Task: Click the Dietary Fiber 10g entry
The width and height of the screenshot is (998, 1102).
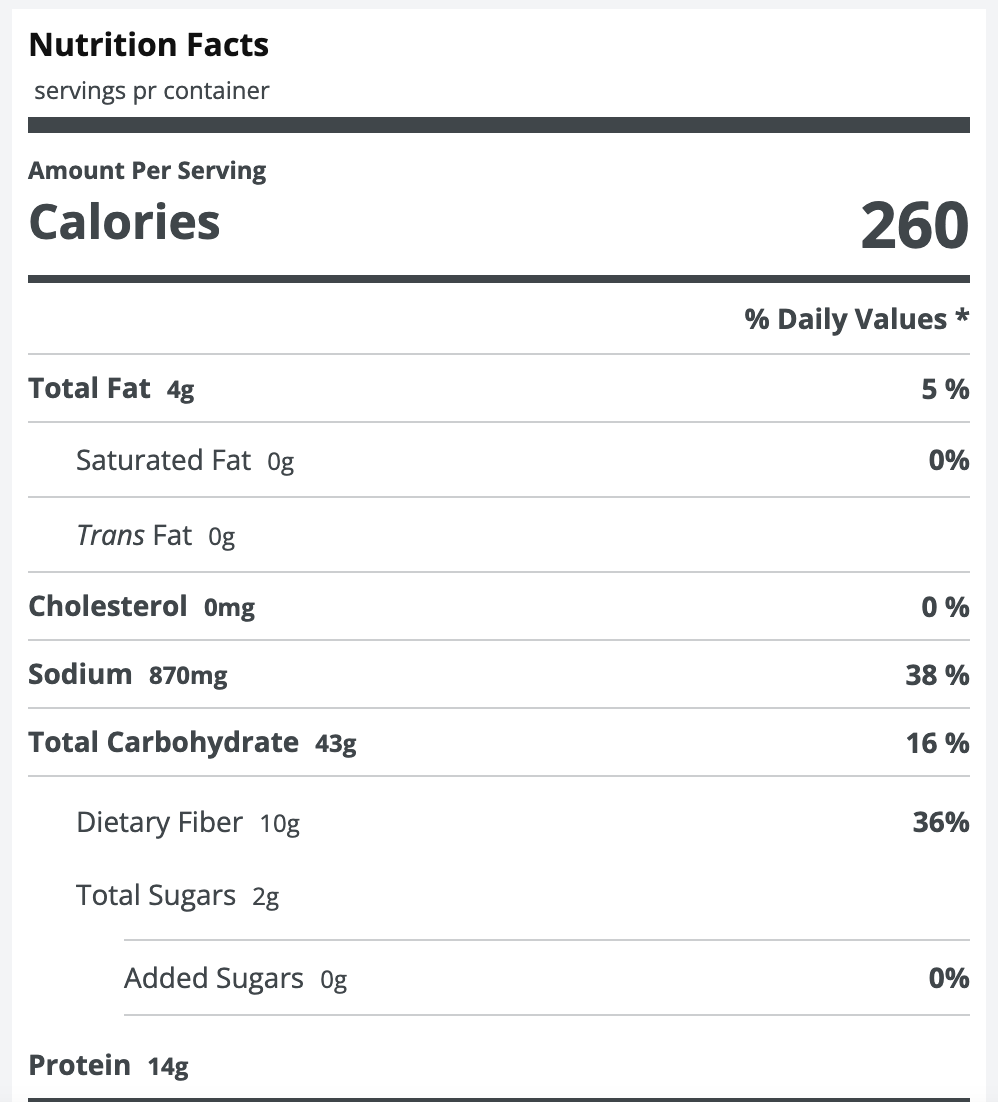Action: 188,823
